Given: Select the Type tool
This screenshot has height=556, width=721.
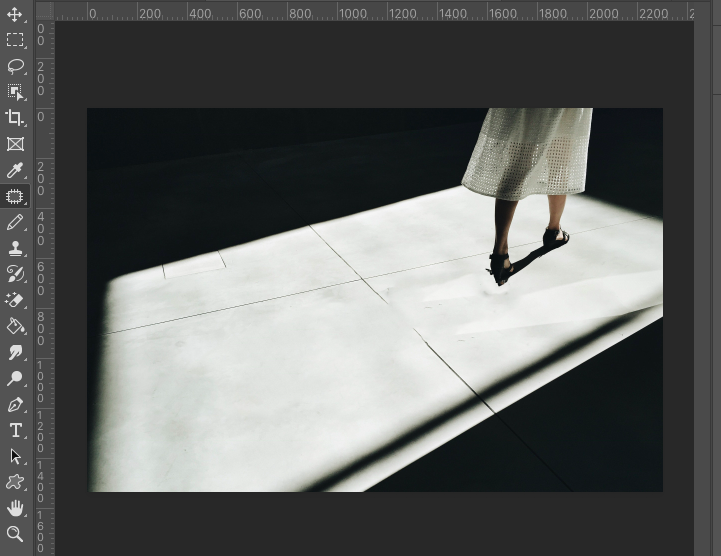Looking at the screenshot, I should [x=15, y=430].
